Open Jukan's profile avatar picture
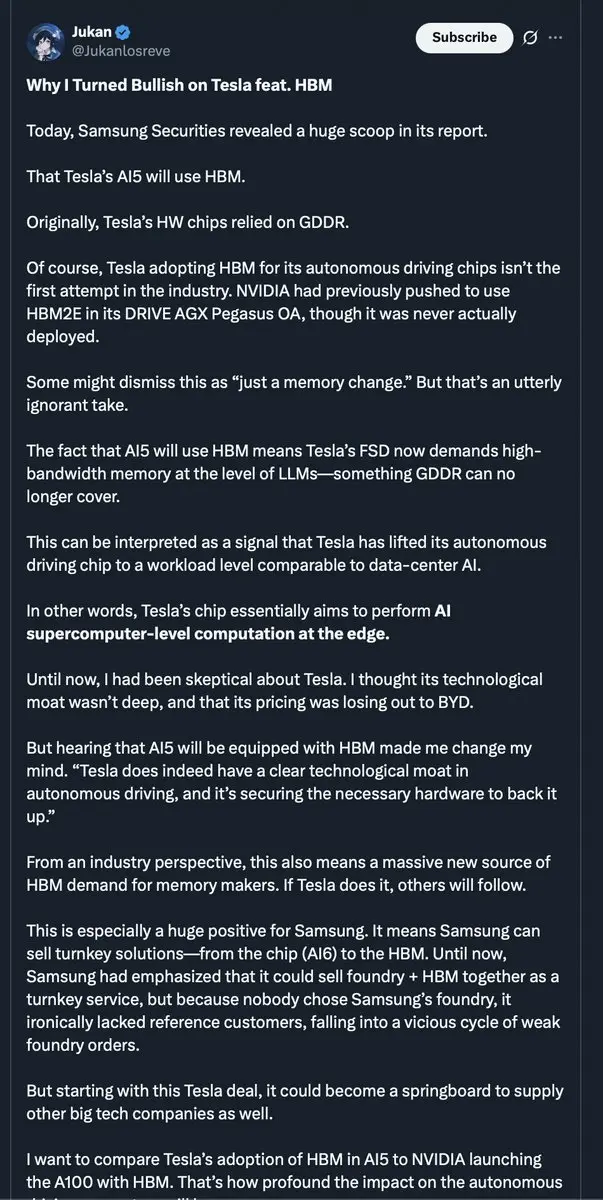 (x=45, y=38)
